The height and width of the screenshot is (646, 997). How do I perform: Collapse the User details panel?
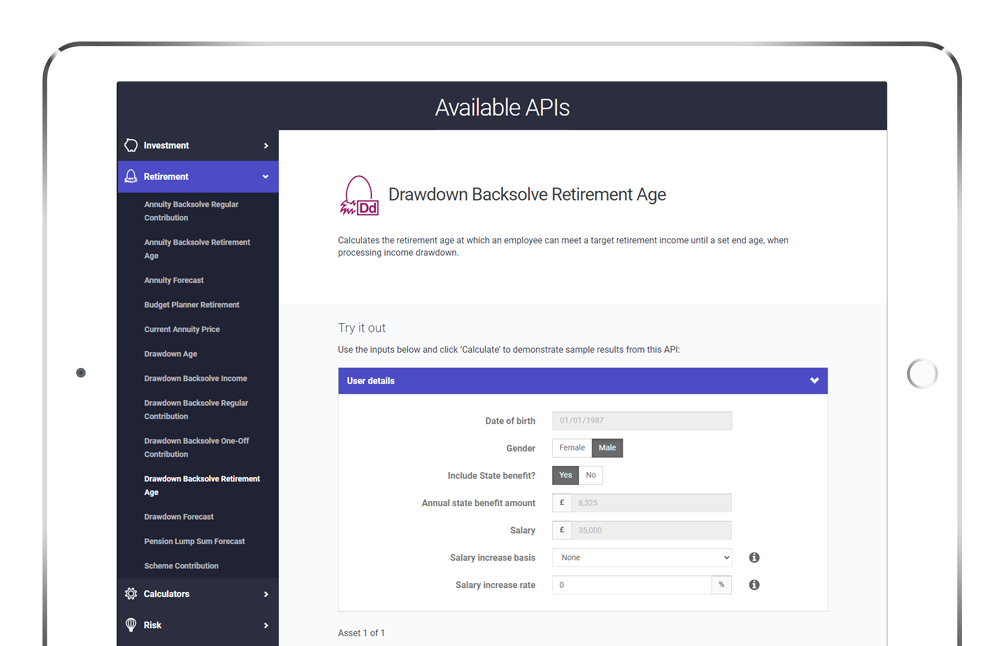[814, 381]
